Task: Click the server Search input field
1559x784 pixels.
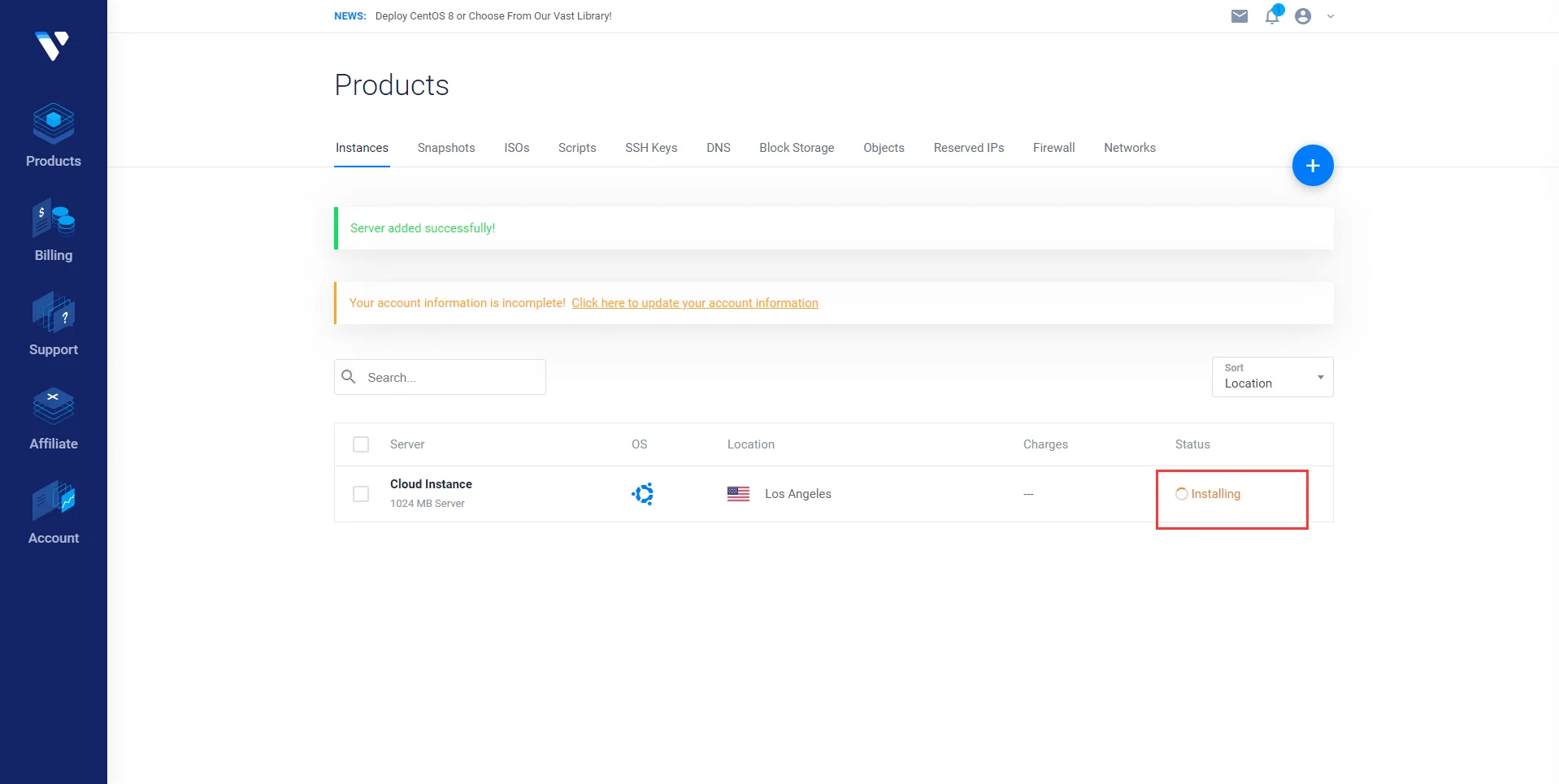Action: click(x=451, y=377)
